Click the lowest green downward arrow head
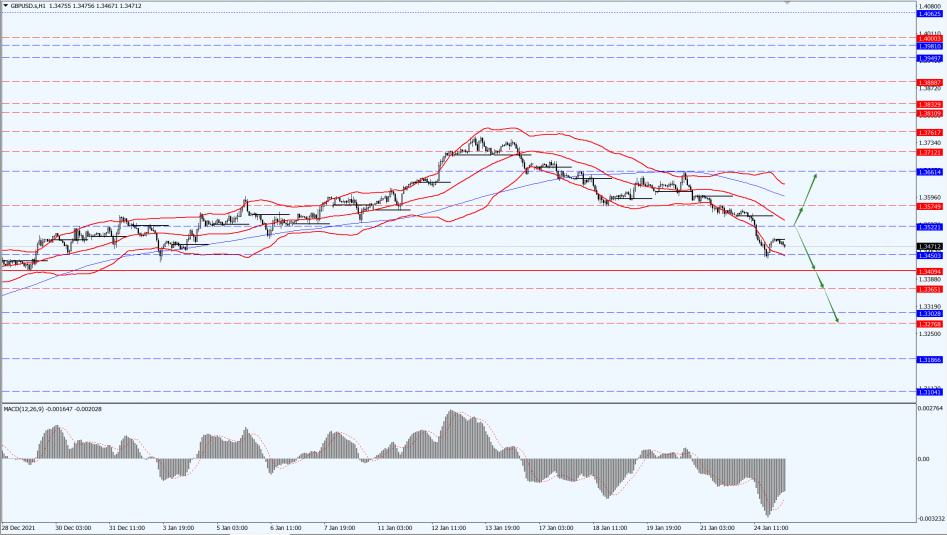 coord(836,320)
